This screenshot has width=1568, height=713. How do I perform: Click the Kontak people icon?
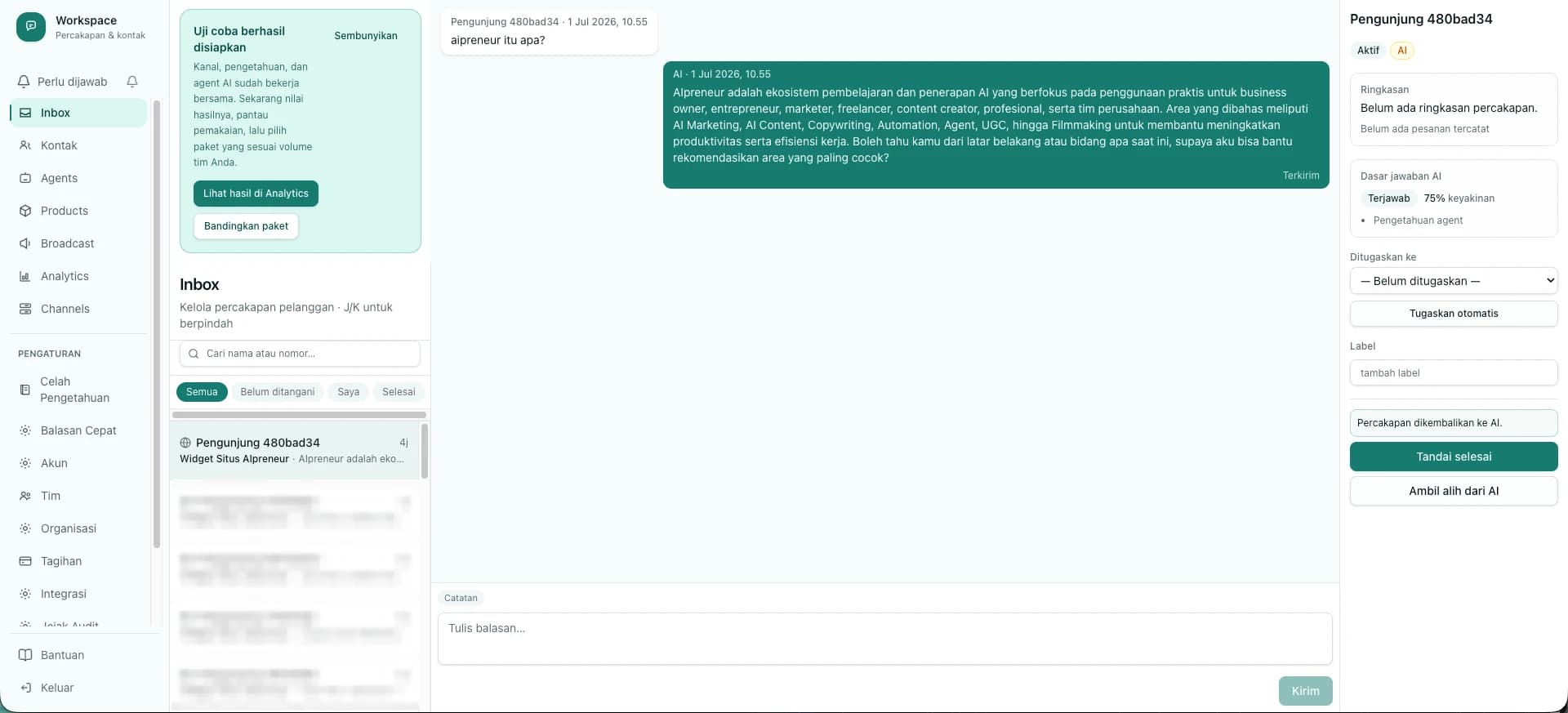coord(25,145)
